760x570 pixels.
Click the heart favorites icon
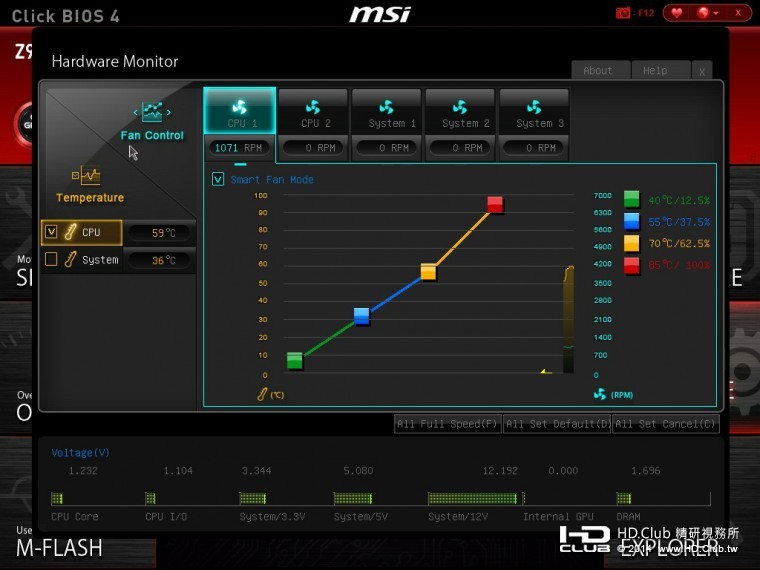[677, 13]
